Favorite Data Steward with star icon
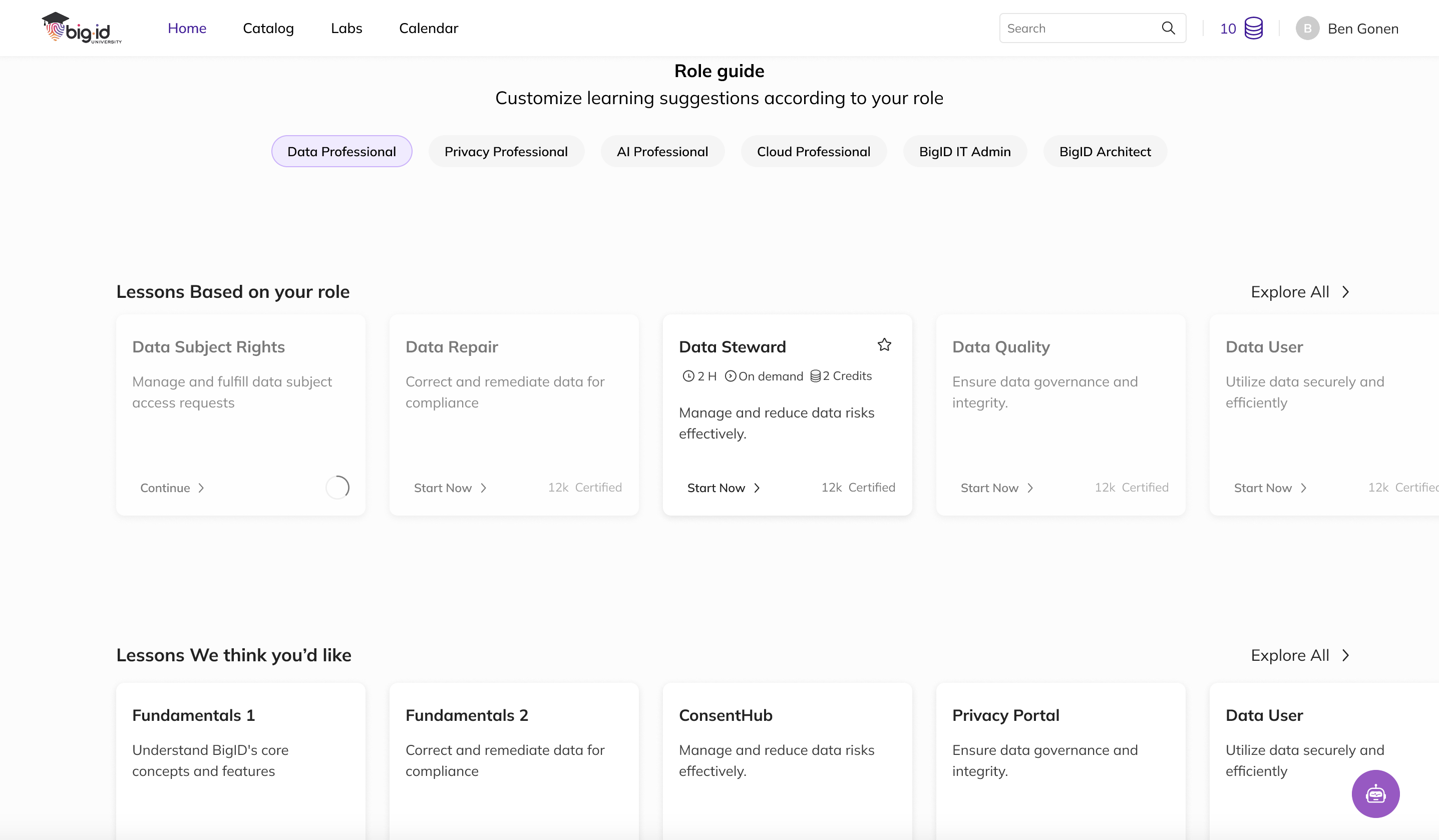 pyautogui.click(x=884, y=345)
